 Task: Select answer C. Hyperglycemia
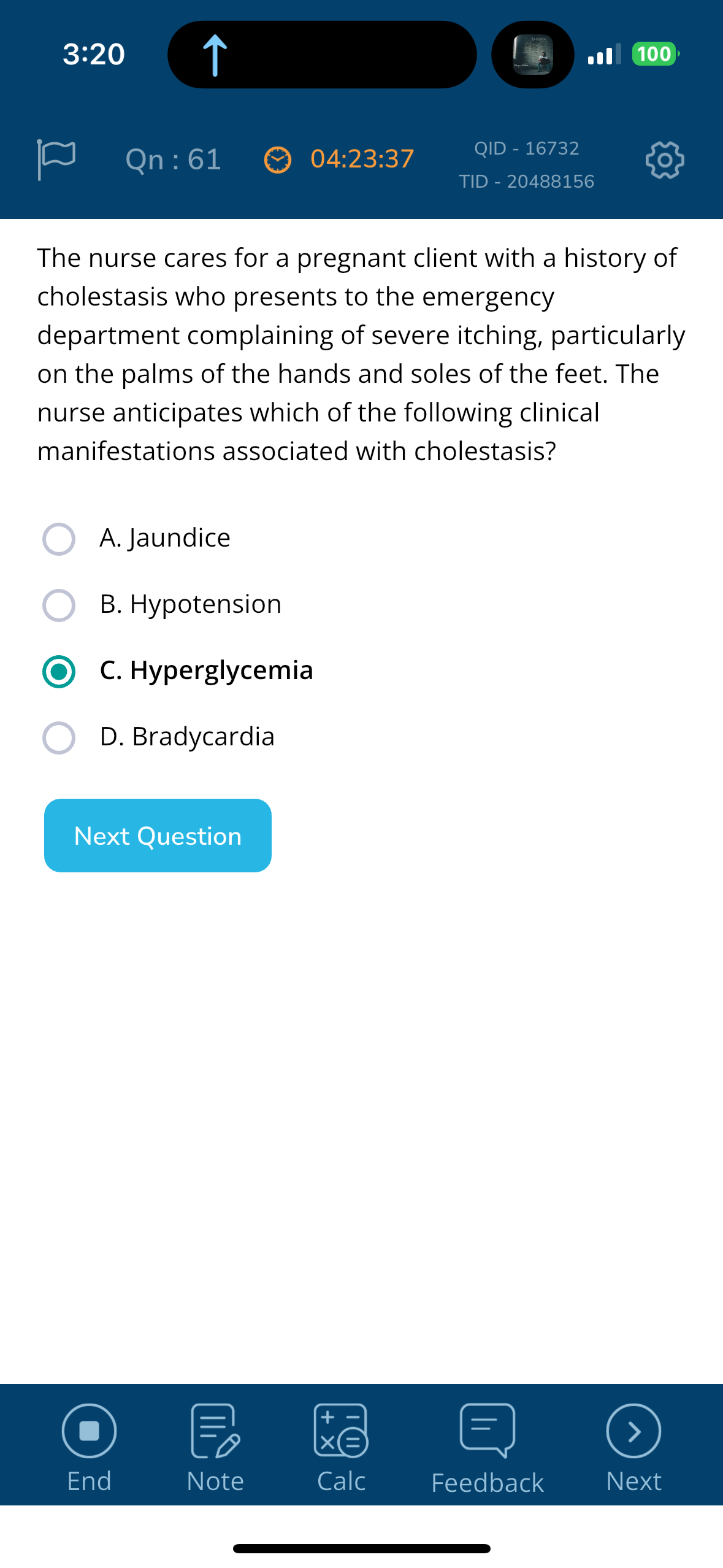(x=178, y=671)
